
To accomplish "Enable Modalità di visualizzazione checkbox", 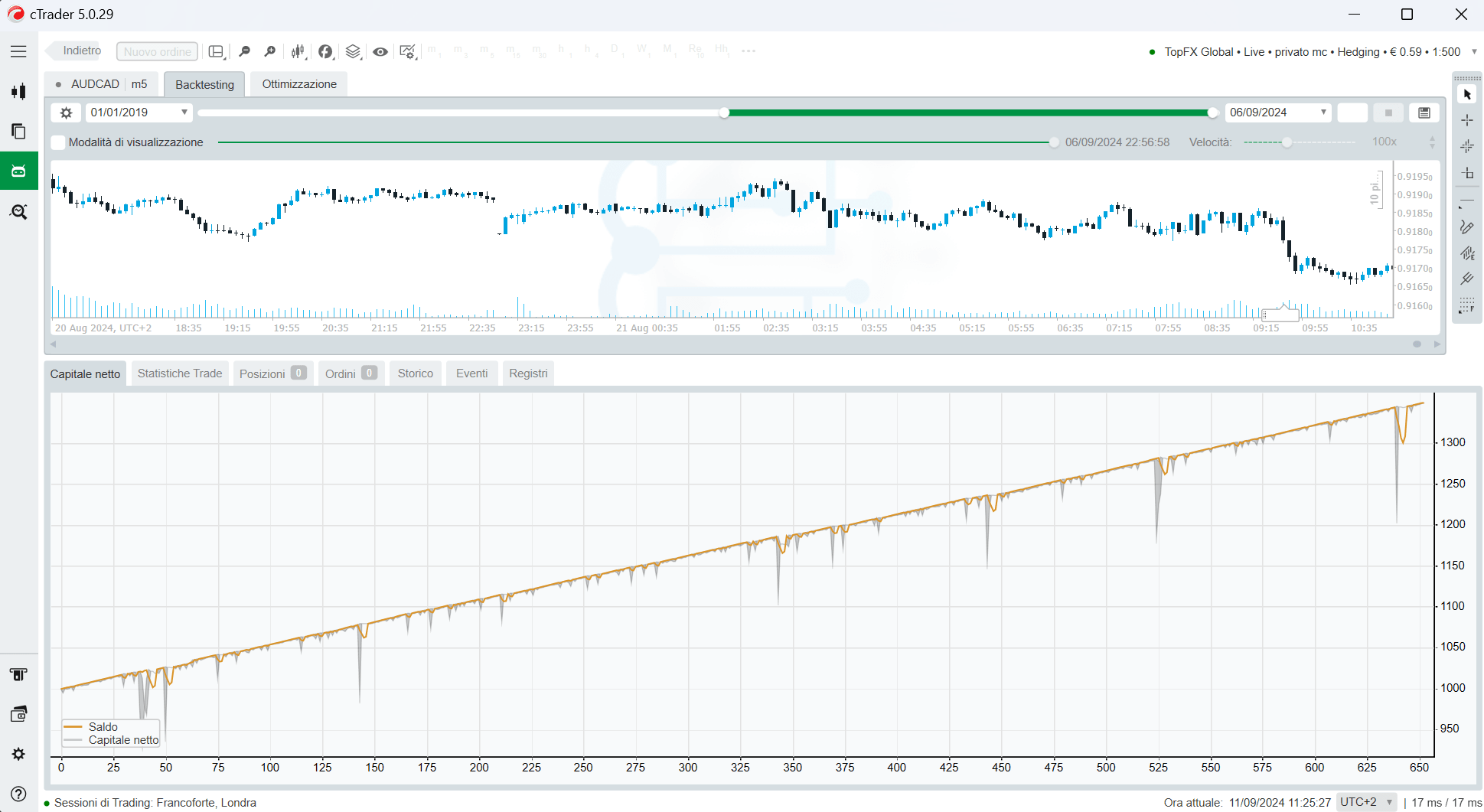I will 58,142.
